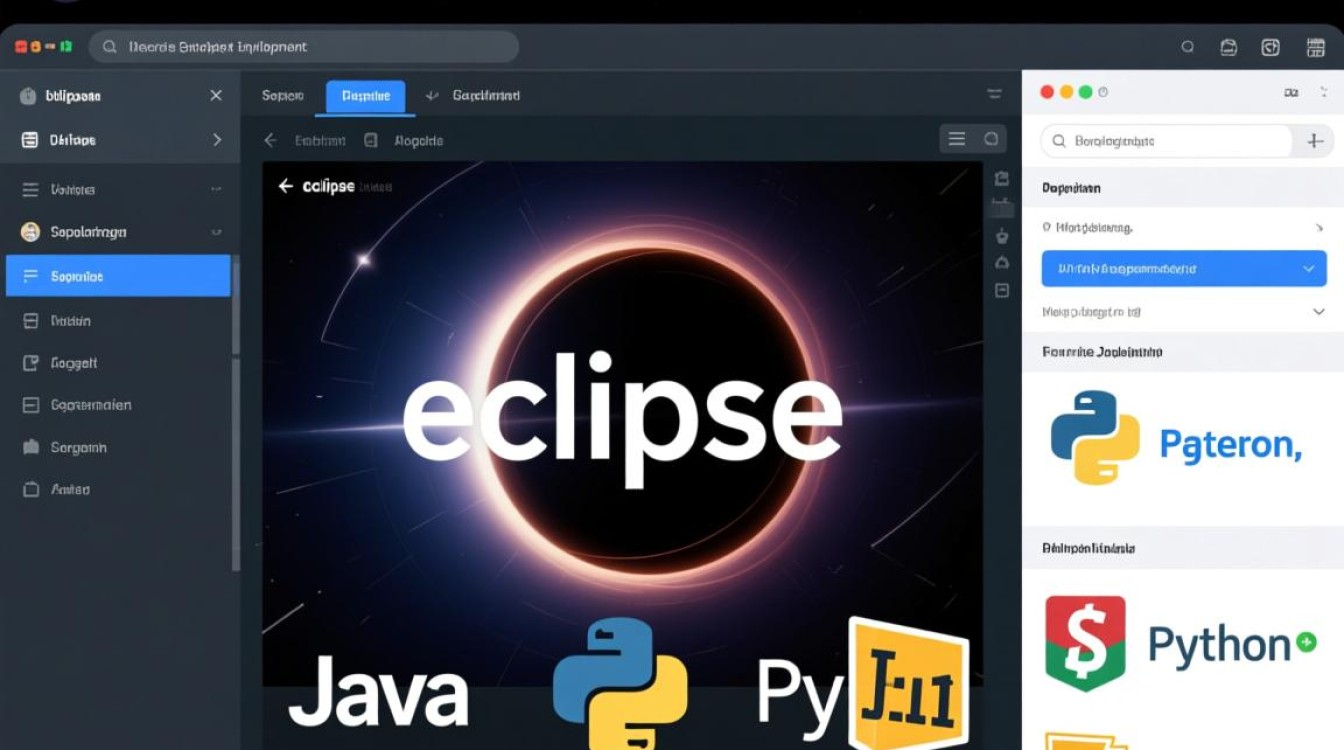Image resolution: width=1344 pixels, height=750 pixels.
Task: Open the row with the right arrow above the blue dropdown
Action: [1184, 228]
